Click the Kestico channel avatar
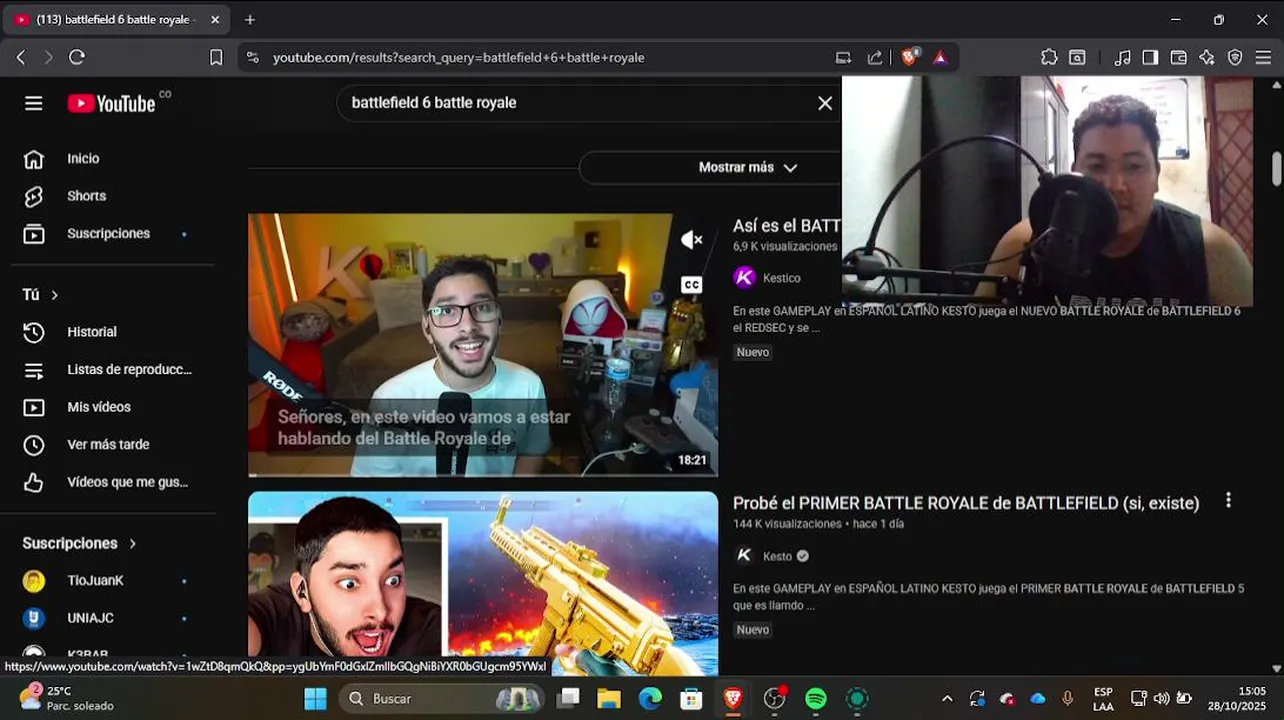Screen dimensions: 1284x720 [744, 277]
